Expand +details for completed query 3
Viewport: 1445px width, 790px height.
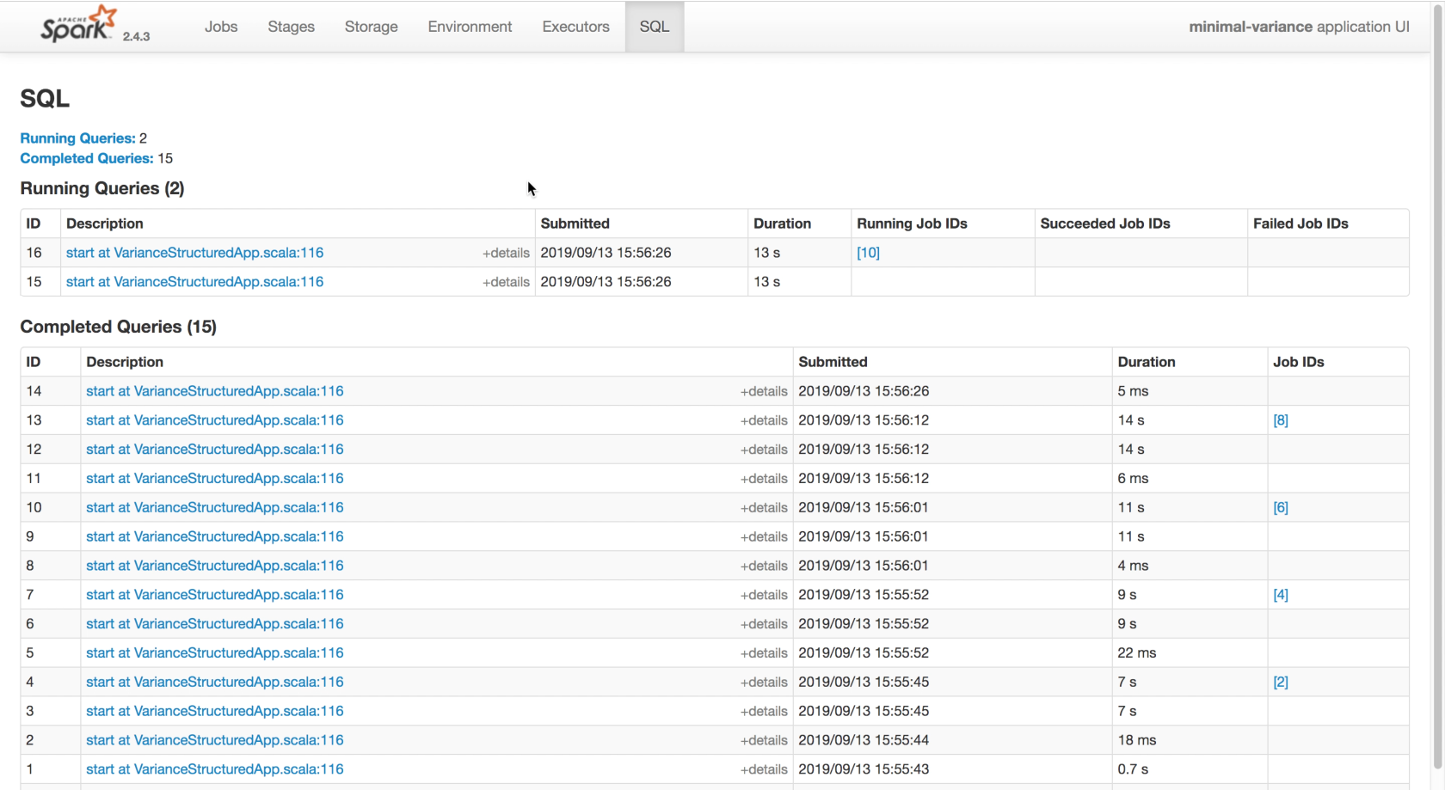tap(764, 712)
